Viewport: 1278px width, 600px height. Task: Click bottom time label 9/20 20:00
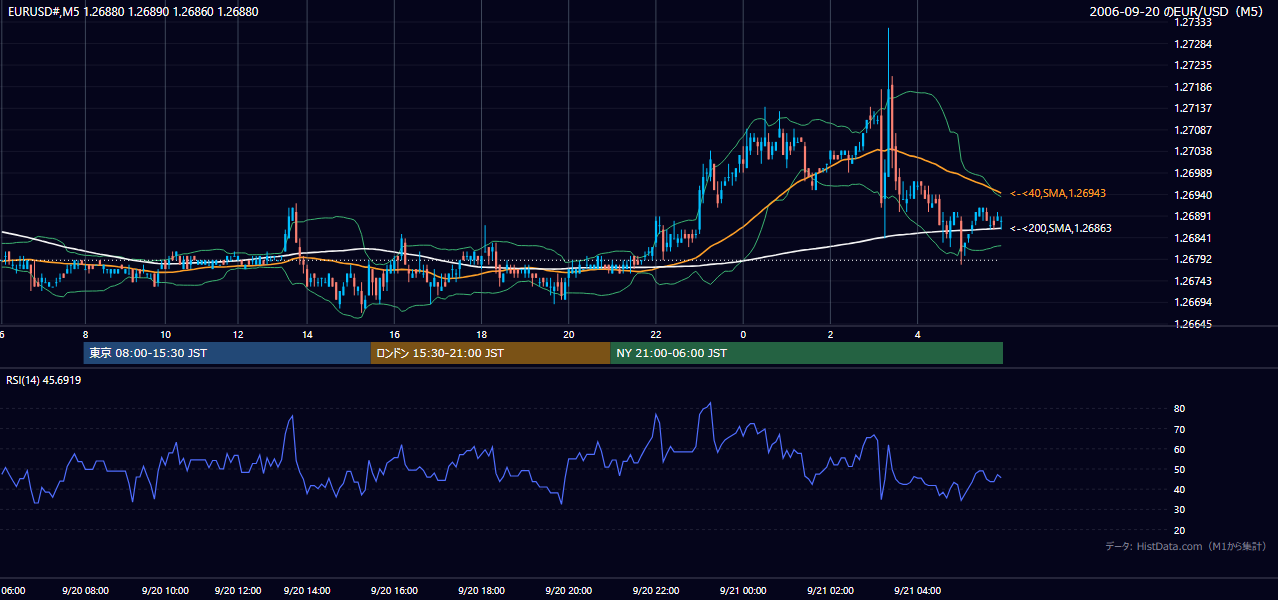(x=569, y=590)
